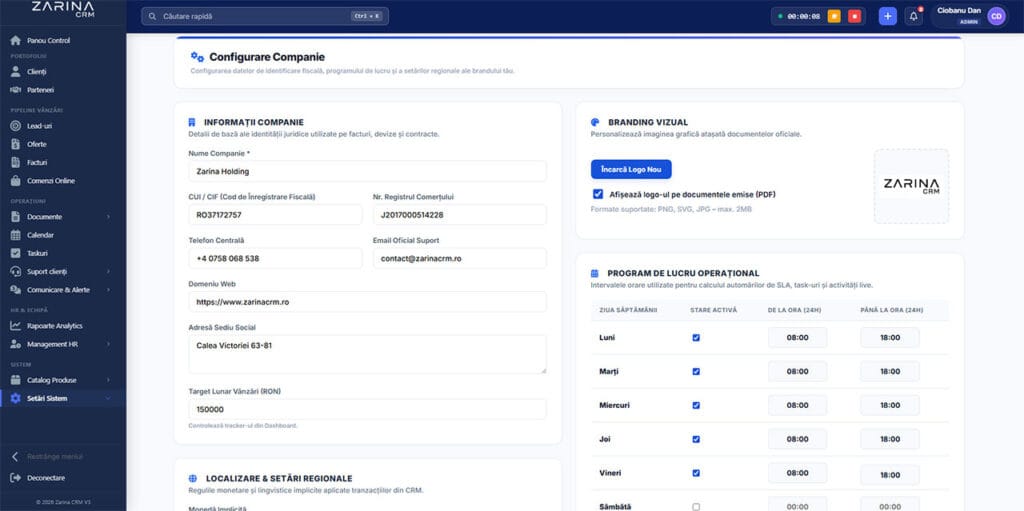The image size is (1024, 511).
Task: Open the Taskuri menu item
Action: (63, 253)
